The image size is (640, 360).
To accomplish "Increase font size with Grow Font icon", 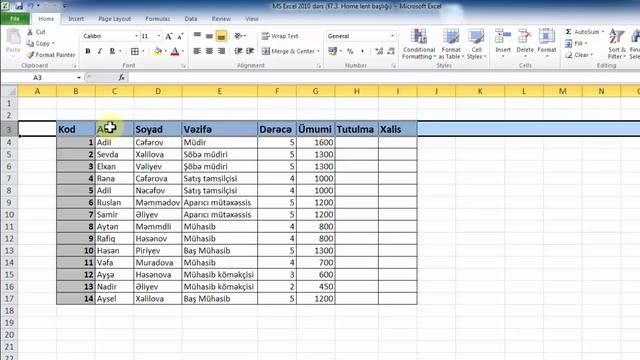I will click(169, 36).
